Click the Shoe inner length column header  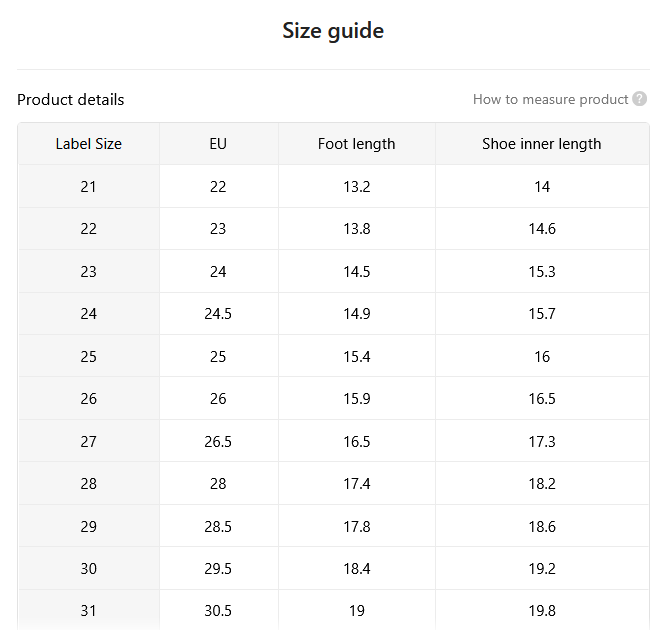542,144
